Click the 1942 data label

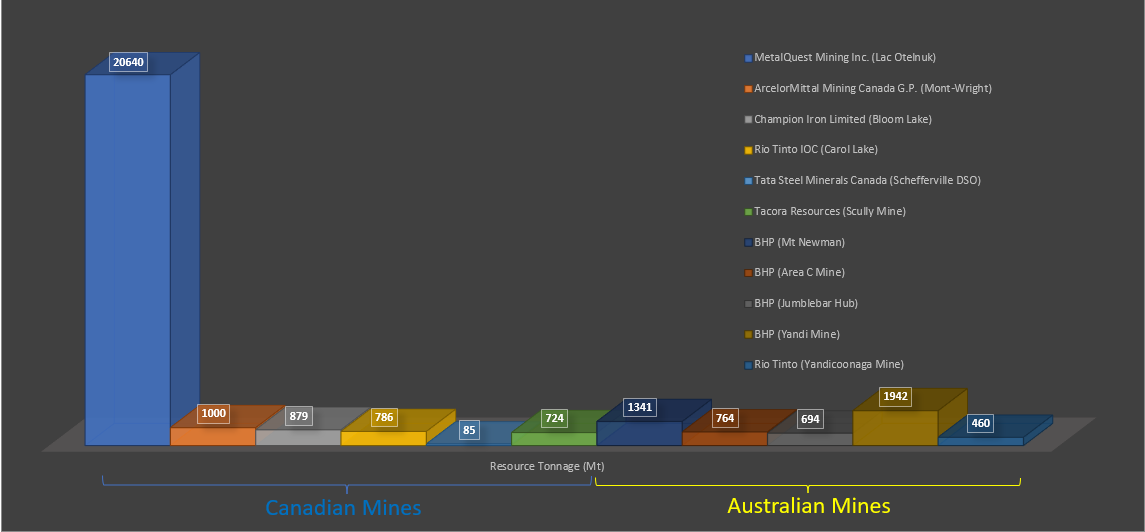pyautogui.click(x=896, y=396)
